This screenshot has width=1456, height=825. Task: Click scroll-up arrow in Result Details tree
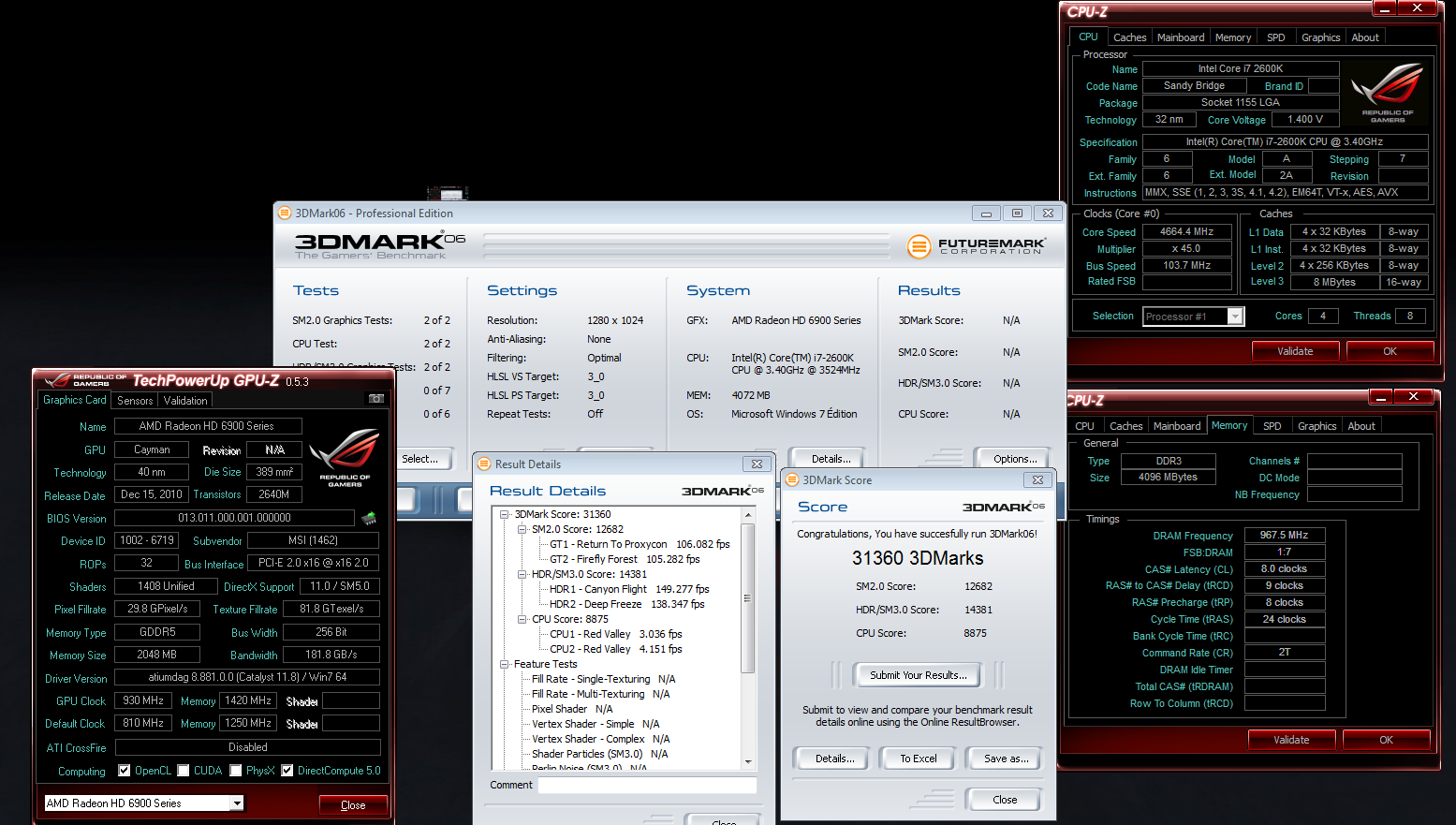747,515
